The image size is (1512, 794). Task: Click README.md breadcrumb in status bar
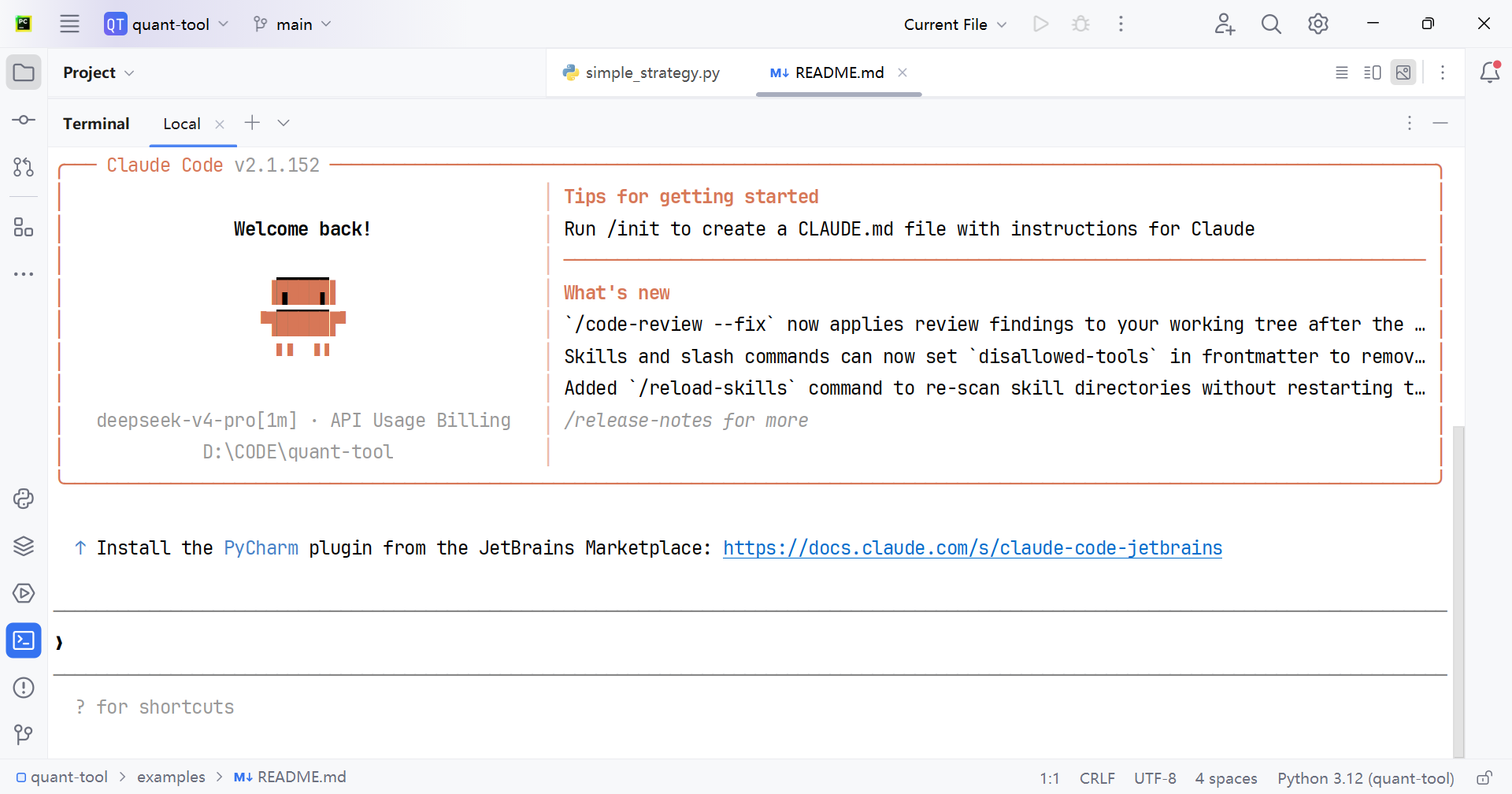[x=290, y=777]
